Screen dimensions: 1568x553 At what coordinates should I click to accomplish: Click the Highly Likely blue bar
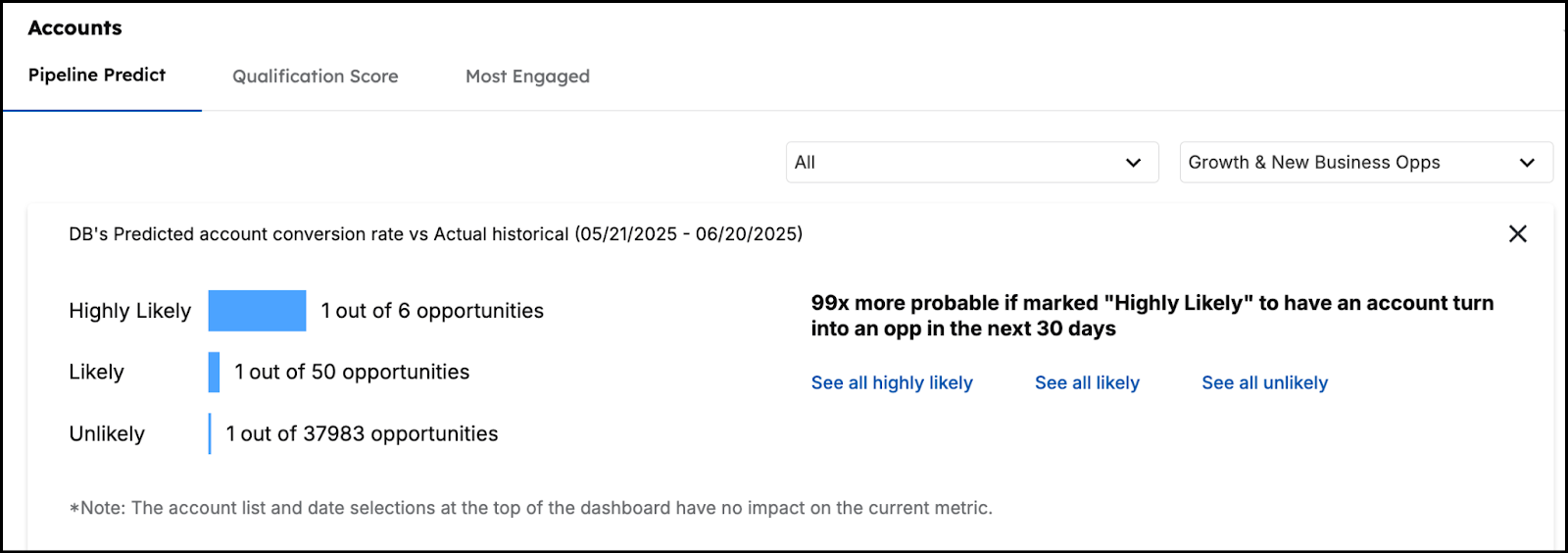[257, 311]
